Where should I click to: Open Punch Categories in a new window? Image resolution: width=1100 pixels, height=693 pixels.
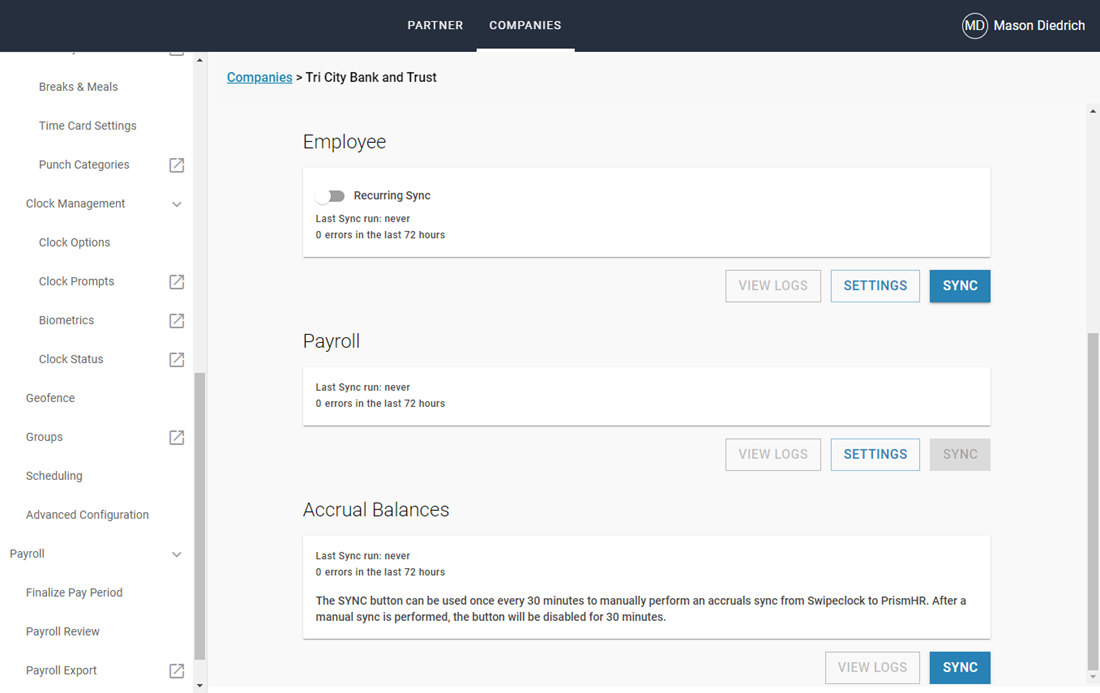[x=176, y=164]
